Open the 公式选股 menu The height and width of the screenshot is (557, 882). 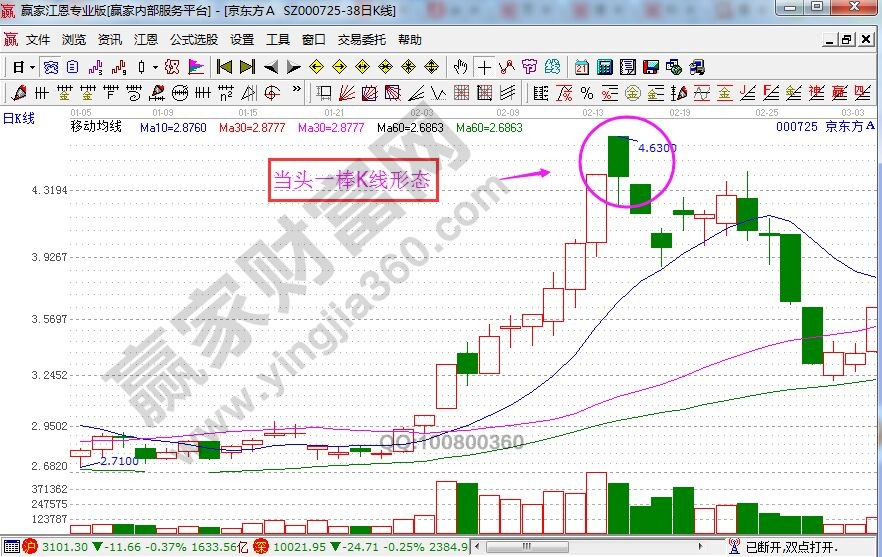[x=194, y=40]
